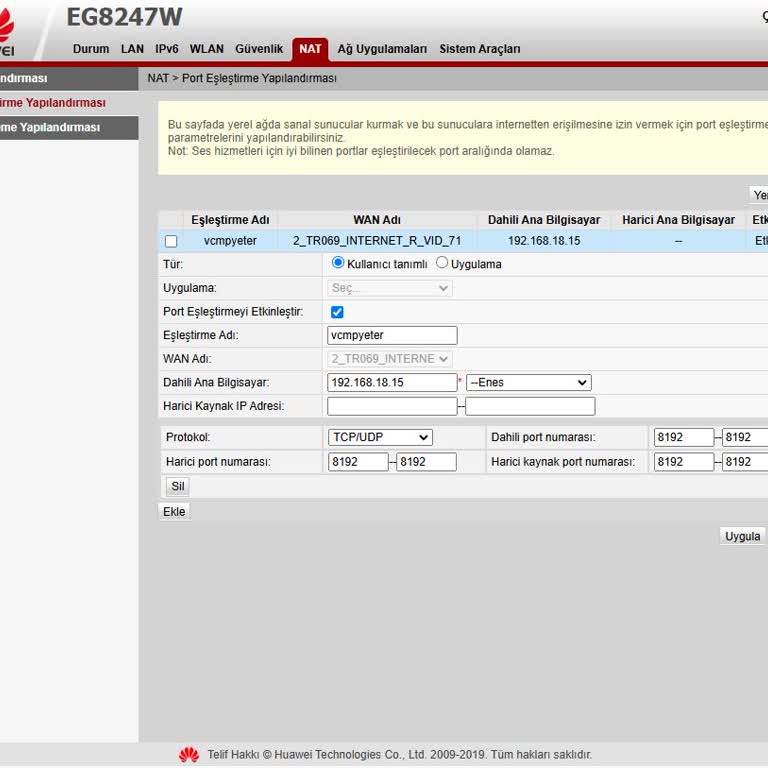768x768 pixels.
Task: Open the --Enes host dropdown
Action: click(528, 383)
